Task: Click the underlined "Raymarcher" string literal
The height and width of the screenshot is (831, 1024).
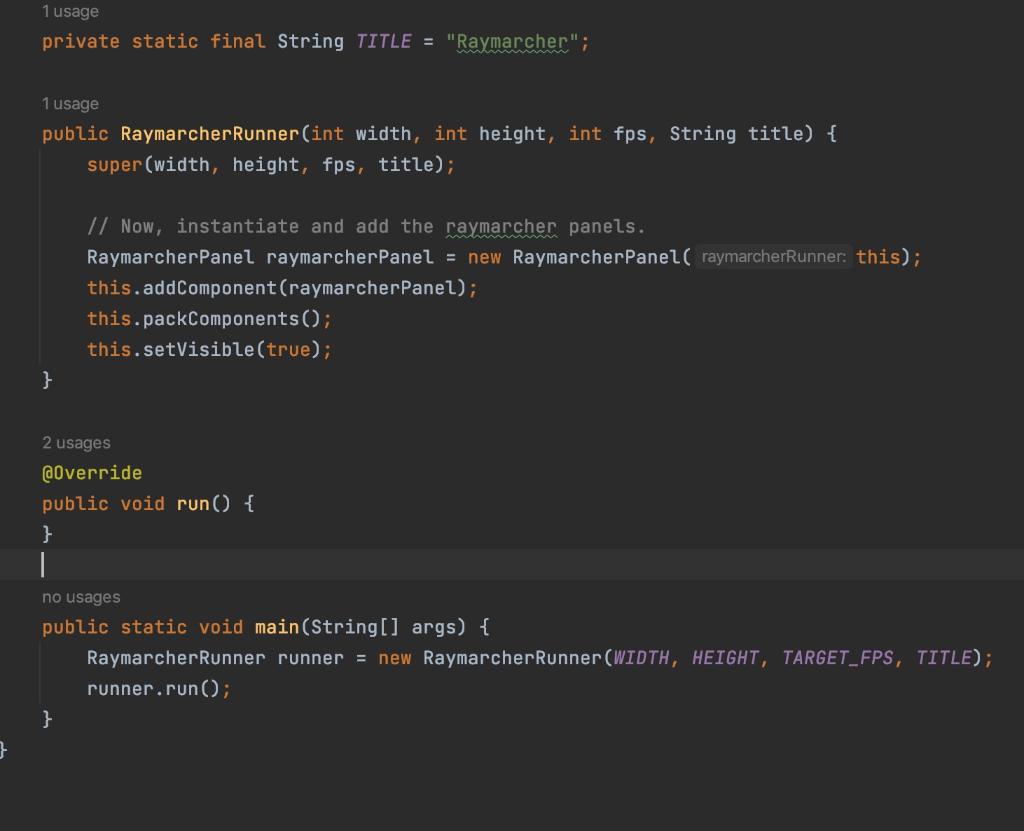Action: (516, 41)
